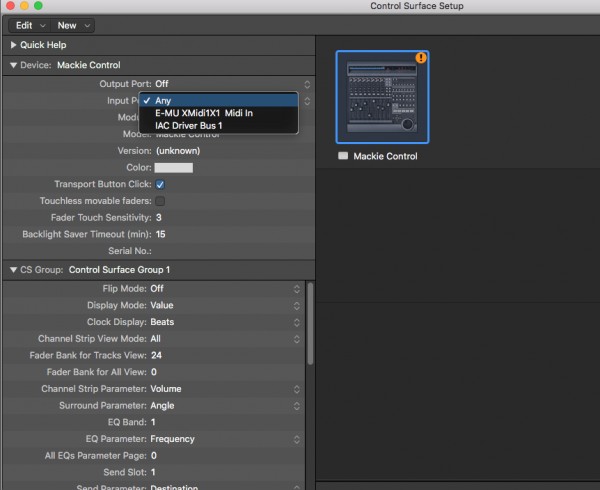Screen dimensions: 600x490
Task: Click the orange warning badge on device
Action: click(421, 58)
